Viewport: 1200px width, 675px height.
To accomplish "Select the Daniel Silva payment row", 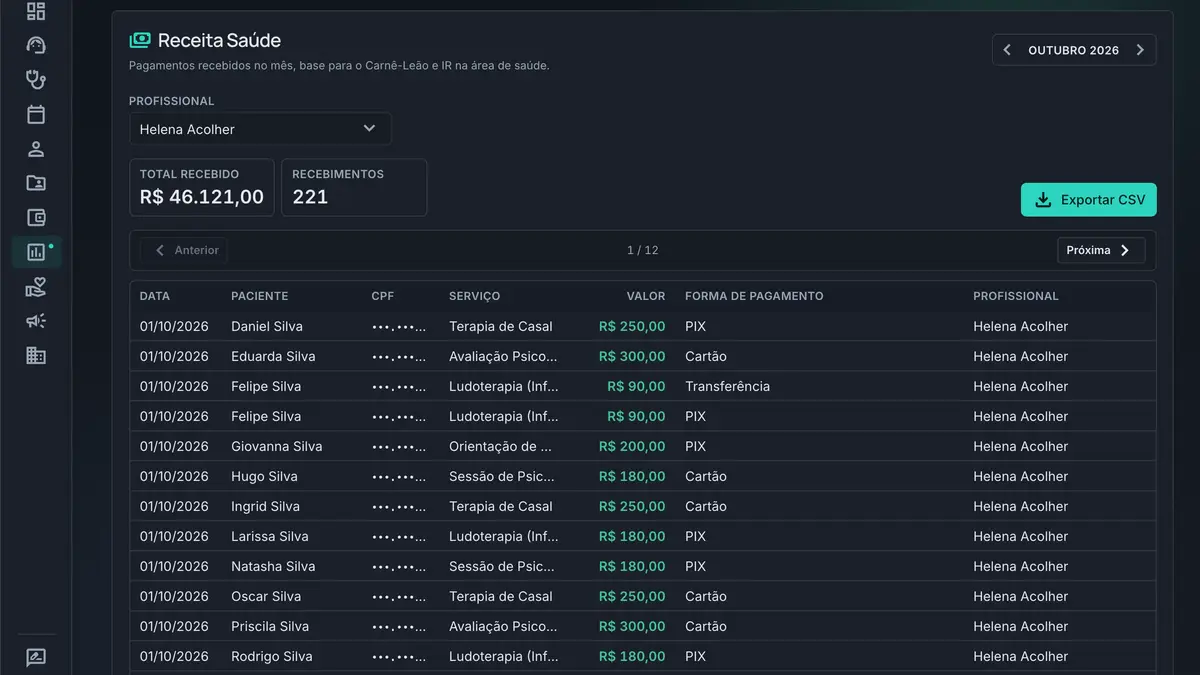I will [x=643, y=326].
